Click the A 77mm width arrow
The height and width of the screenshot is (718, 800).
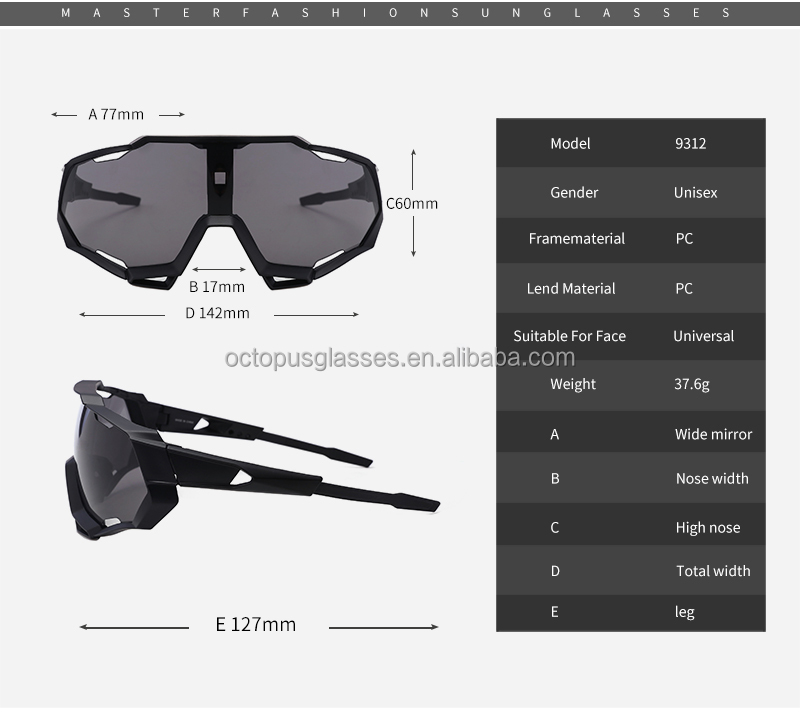115,113
